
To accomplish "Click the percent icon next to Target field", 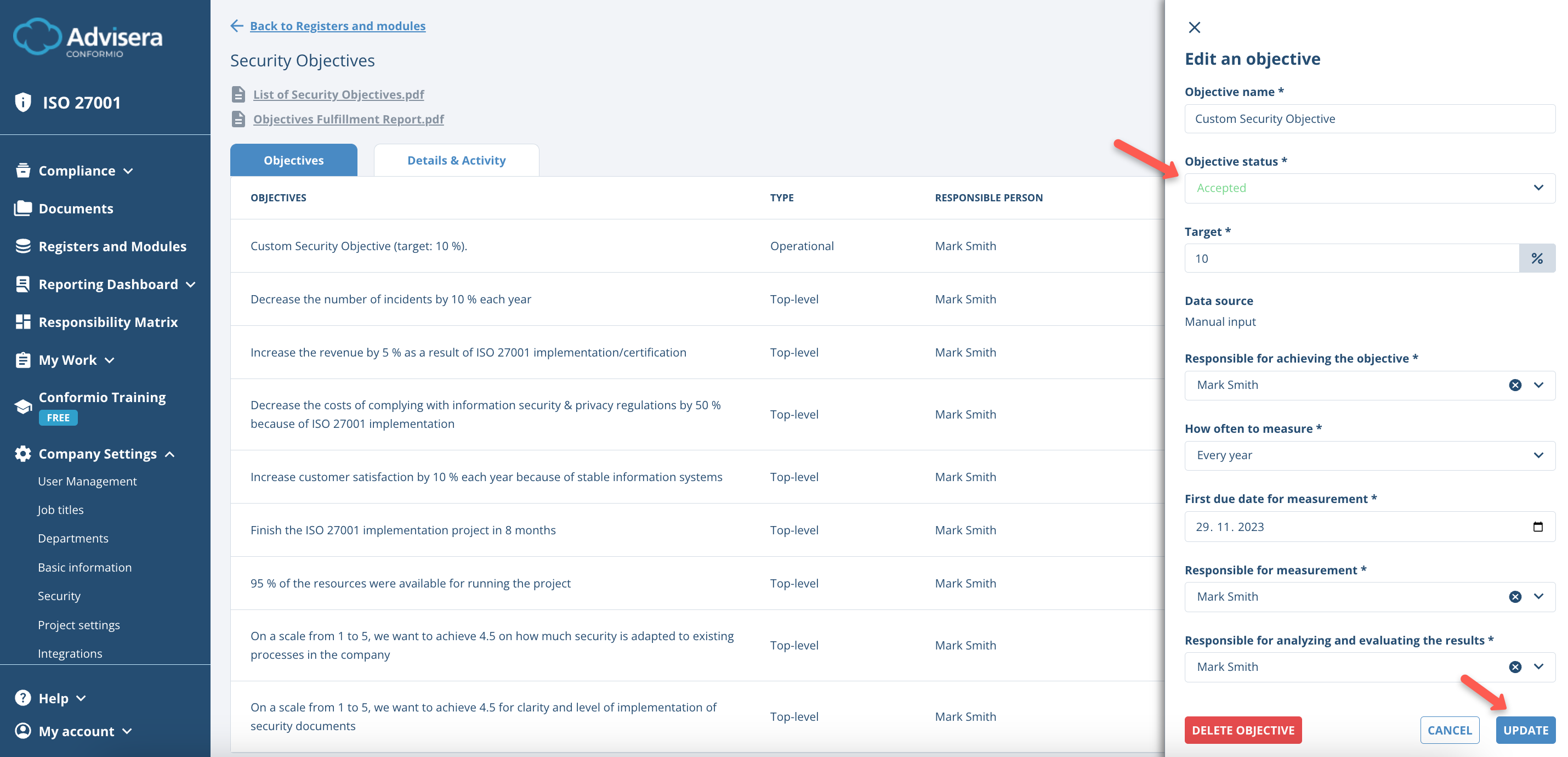I will point(1538,258).
